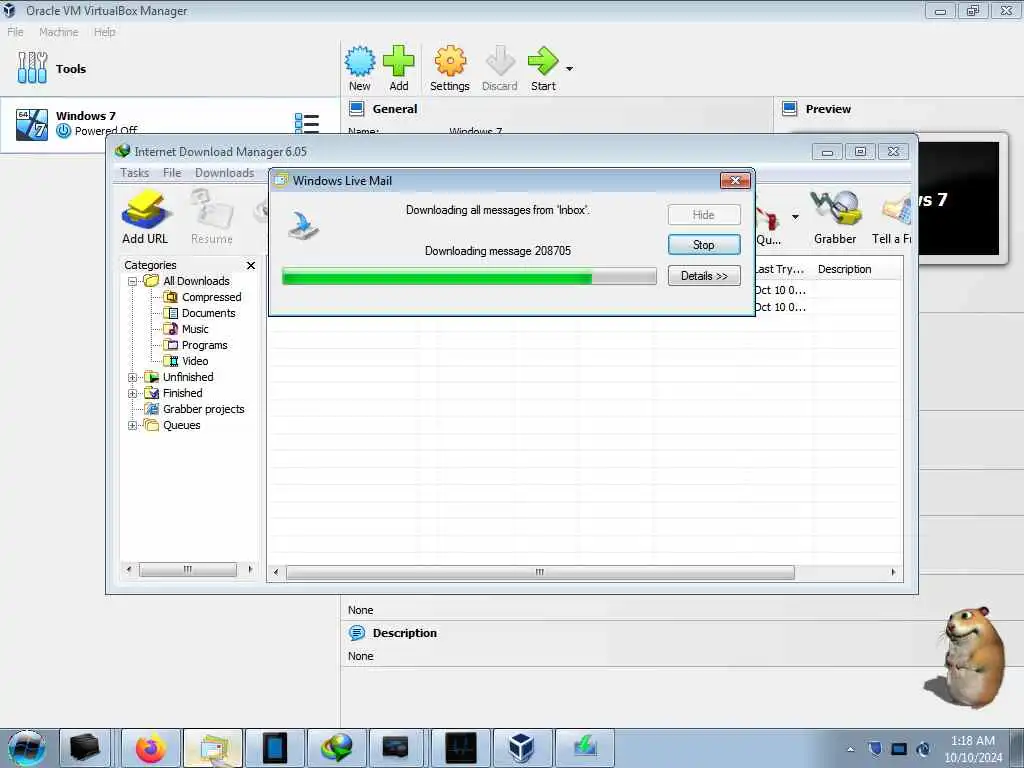
Task: Expand the Queues category node
Action: coord(132,426)
